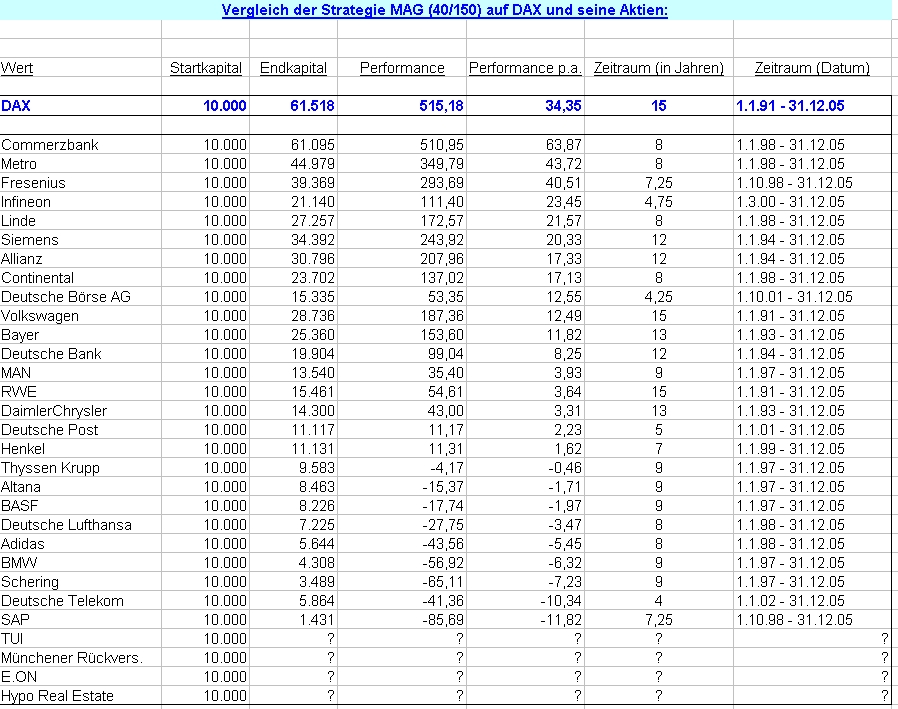Click Linde performance 172,57

[441, 220]
